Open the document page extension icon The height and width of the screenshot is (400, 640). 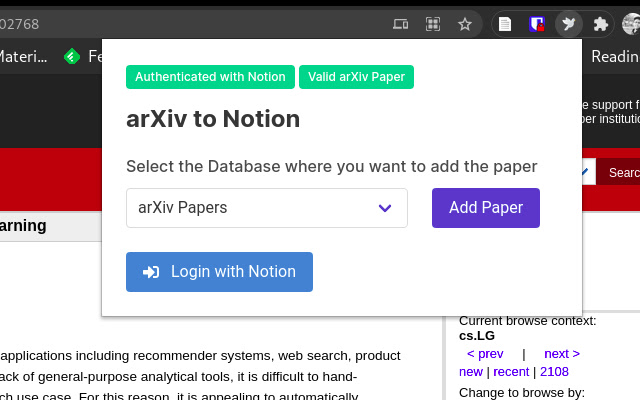(x=505, y=24)
